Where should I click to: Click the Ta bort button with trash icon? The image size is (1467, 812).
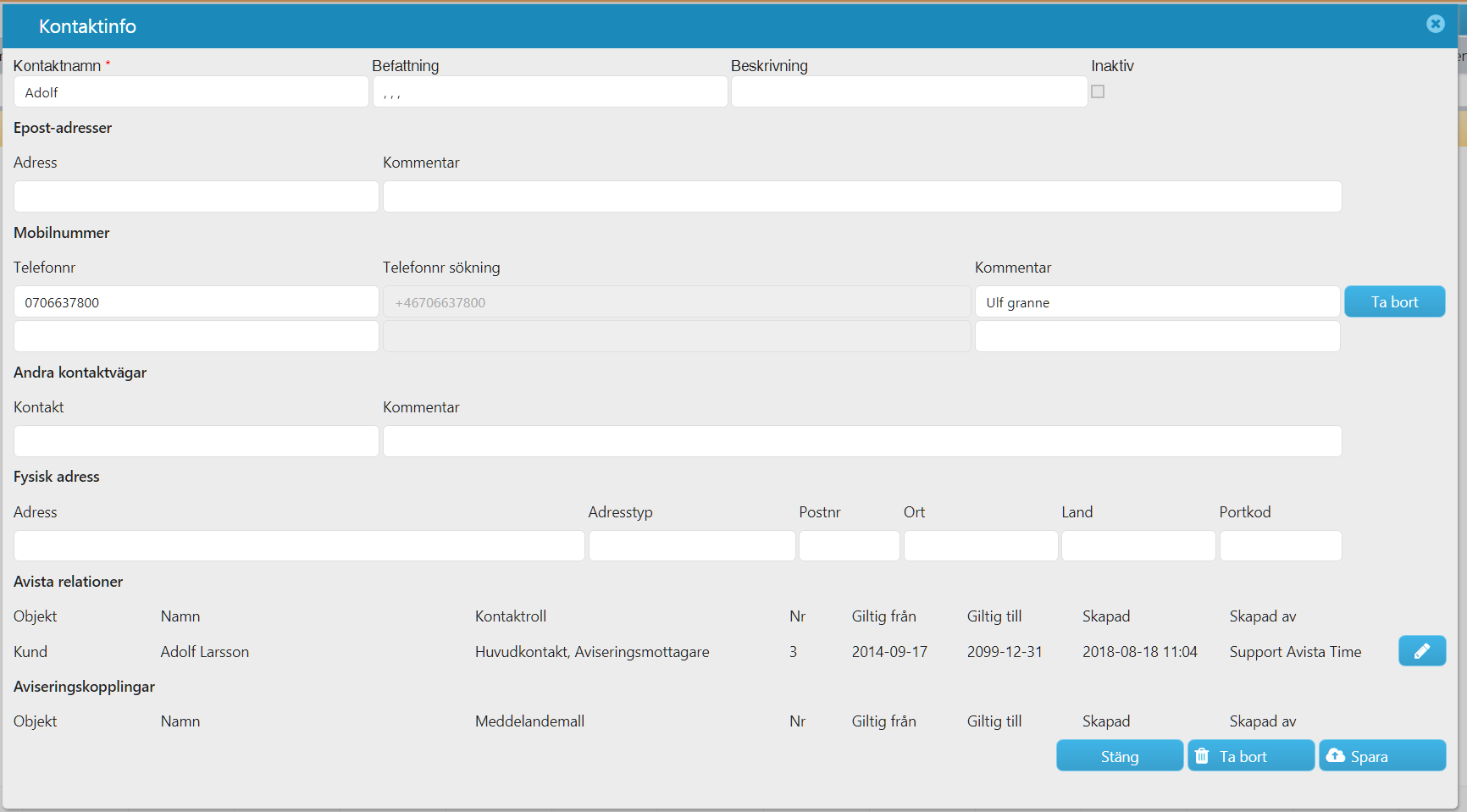[1251, 756]
